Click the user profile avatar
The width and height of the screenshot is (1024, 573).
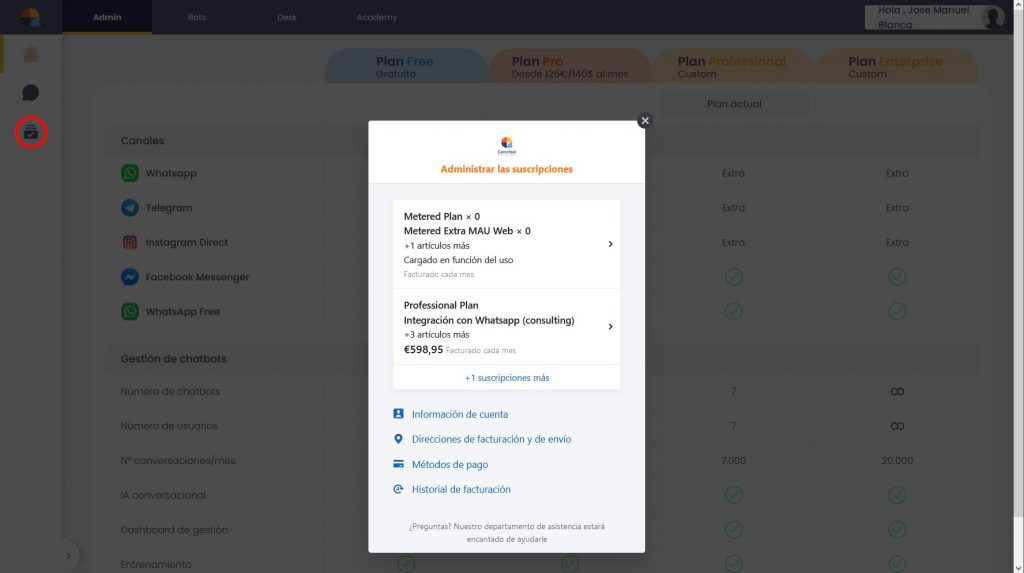pyautogui.click(x=991, y=17)
